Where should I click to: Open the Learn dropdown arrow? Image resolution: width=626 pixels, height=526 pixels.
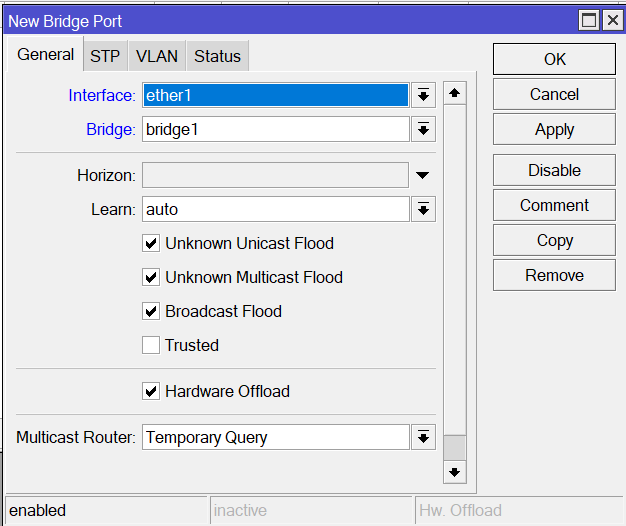pyautogui.click(x=423, y=209)
